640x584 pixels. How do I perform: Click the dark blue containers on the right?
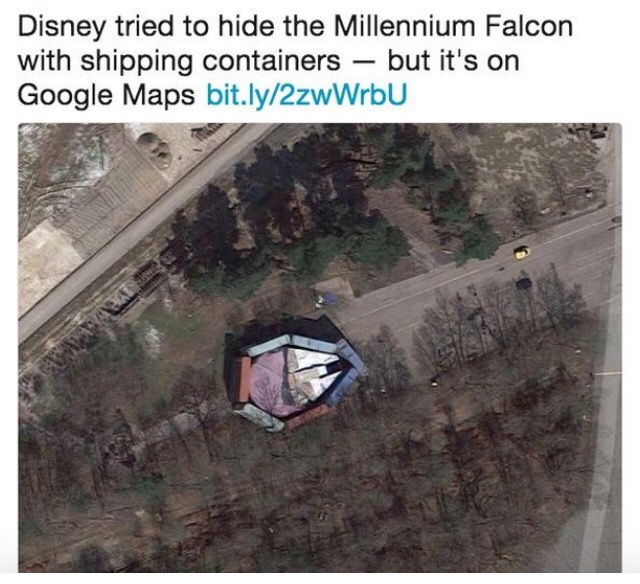click(x=345, y=371)
